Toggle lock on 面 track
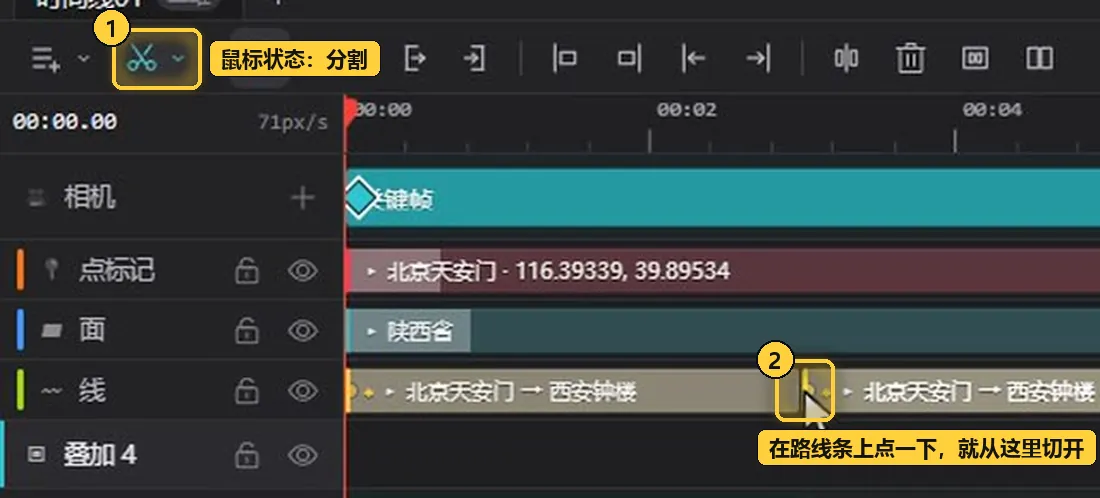 pos(246,330)
